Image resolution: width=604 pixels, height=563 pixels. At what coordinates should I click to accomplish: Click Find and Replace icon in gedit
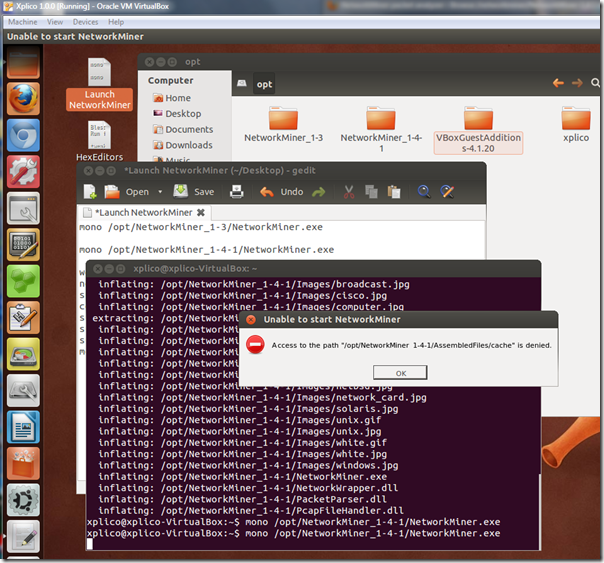[447, 191]
